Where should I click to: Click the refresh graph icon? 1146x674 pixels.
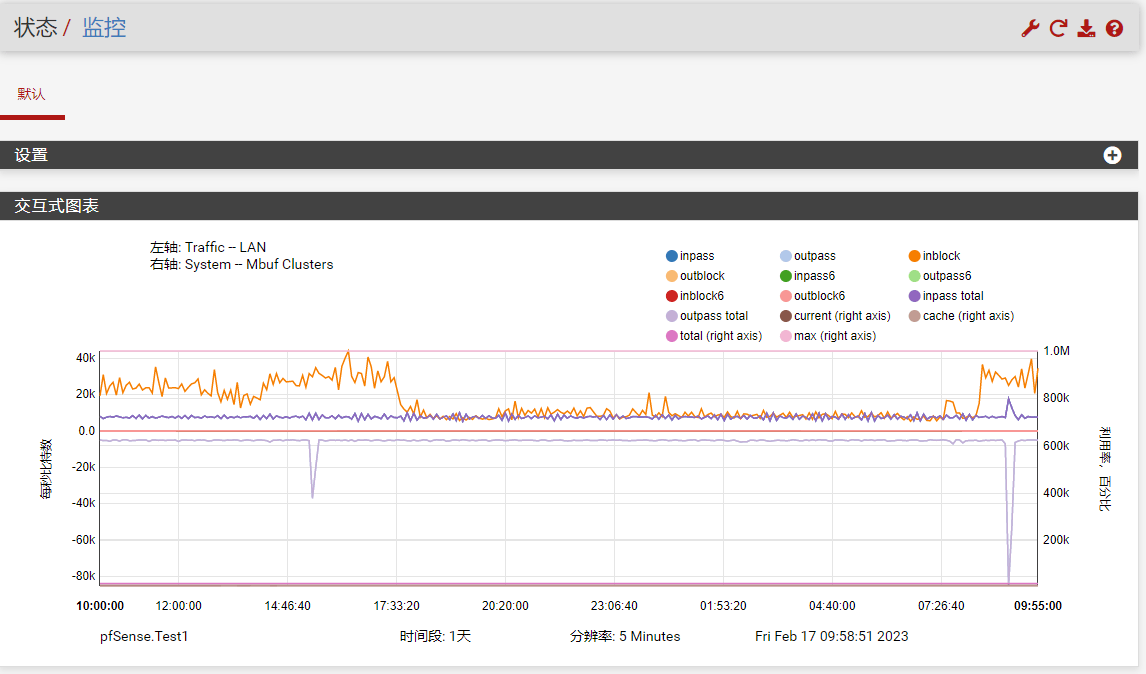click(1058, 29)
